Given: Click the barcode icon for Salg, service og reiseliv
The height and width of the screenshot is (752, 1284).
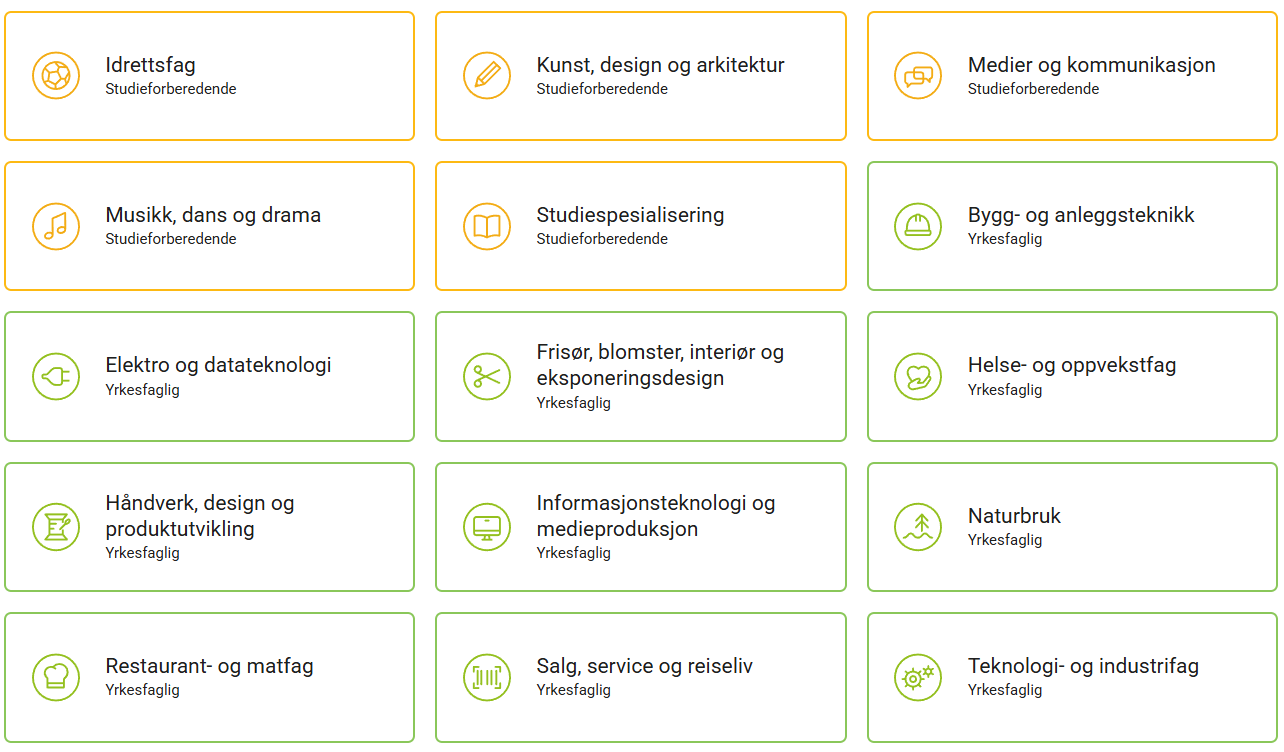Looking at the screenshot, I should (487, 677).
